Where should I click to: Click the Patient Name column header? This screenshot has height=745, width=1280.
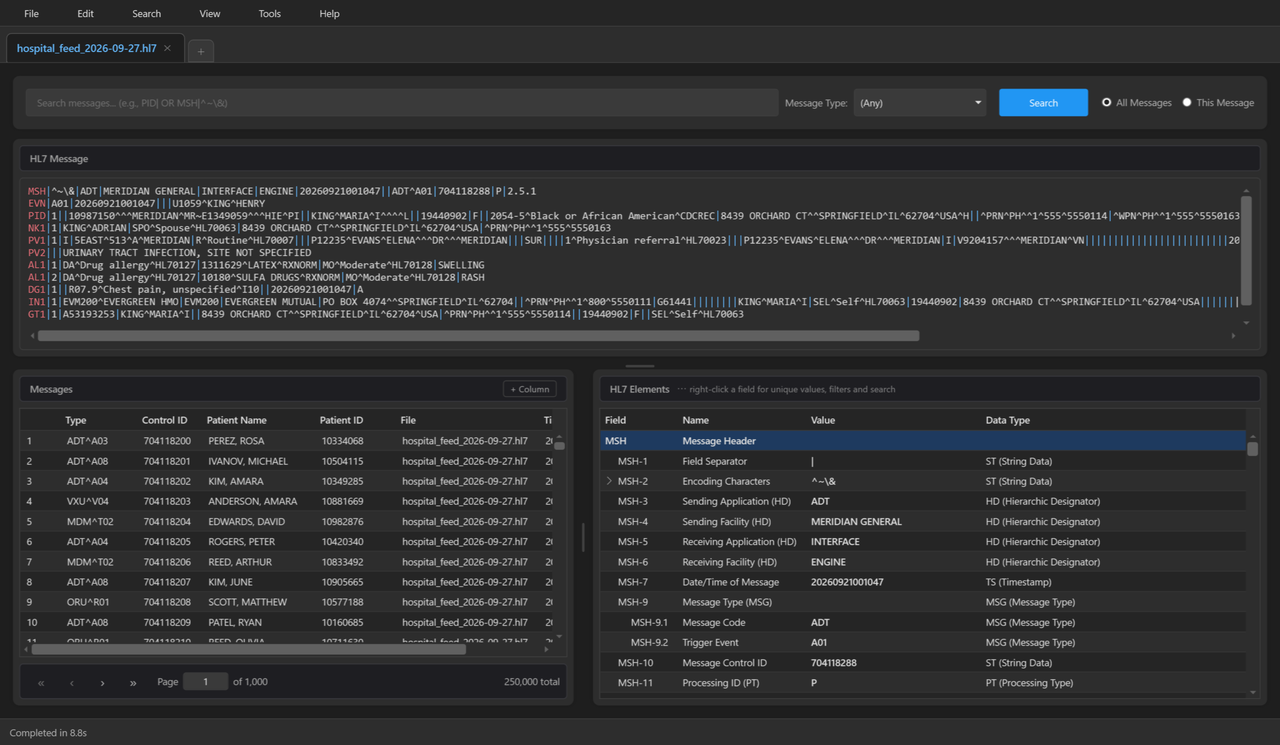[x=236, y=421]
